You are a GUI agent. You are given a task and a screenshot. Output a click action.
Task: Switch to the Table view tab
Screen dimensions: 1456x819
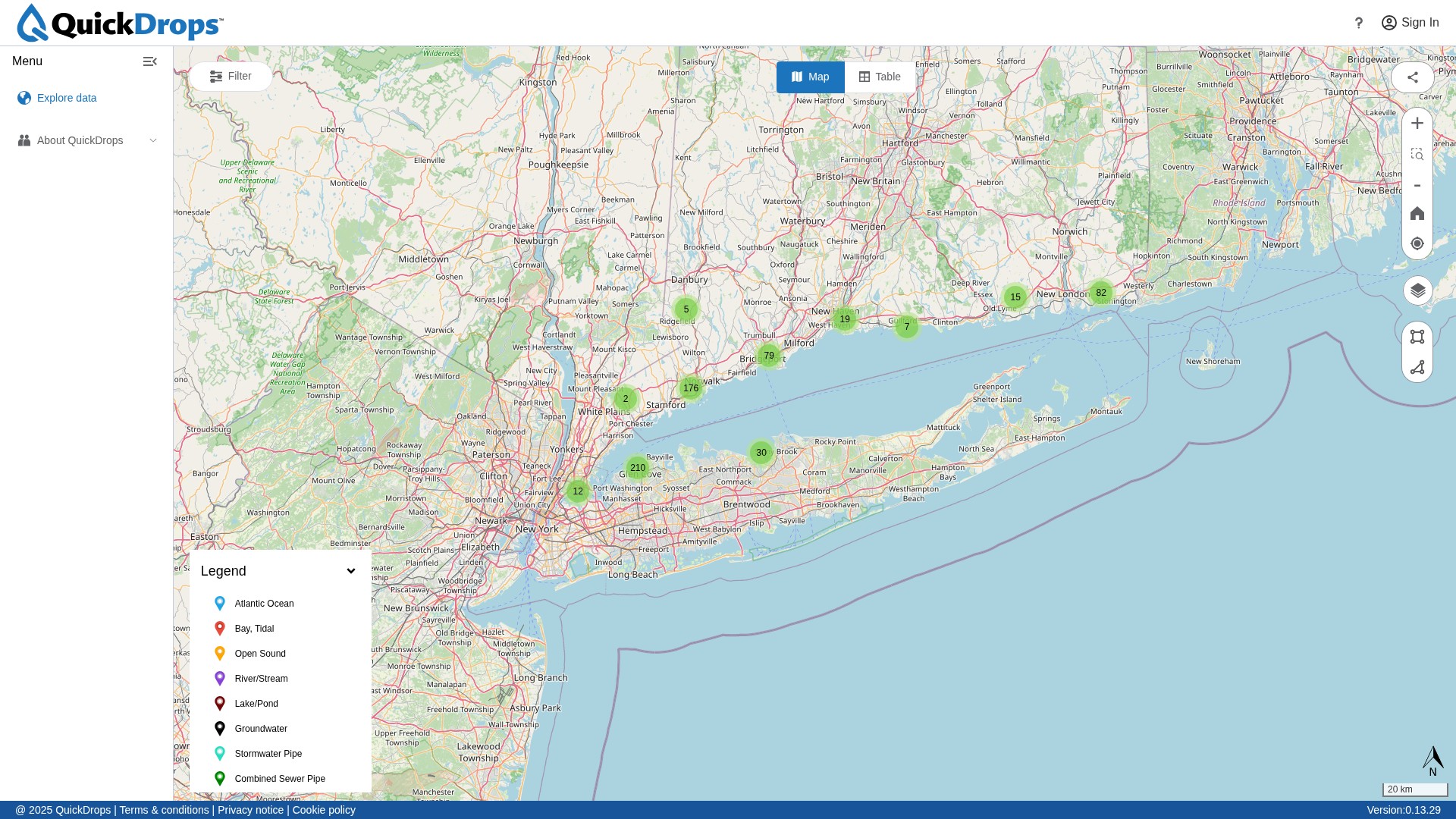click(x=880, y=77)
